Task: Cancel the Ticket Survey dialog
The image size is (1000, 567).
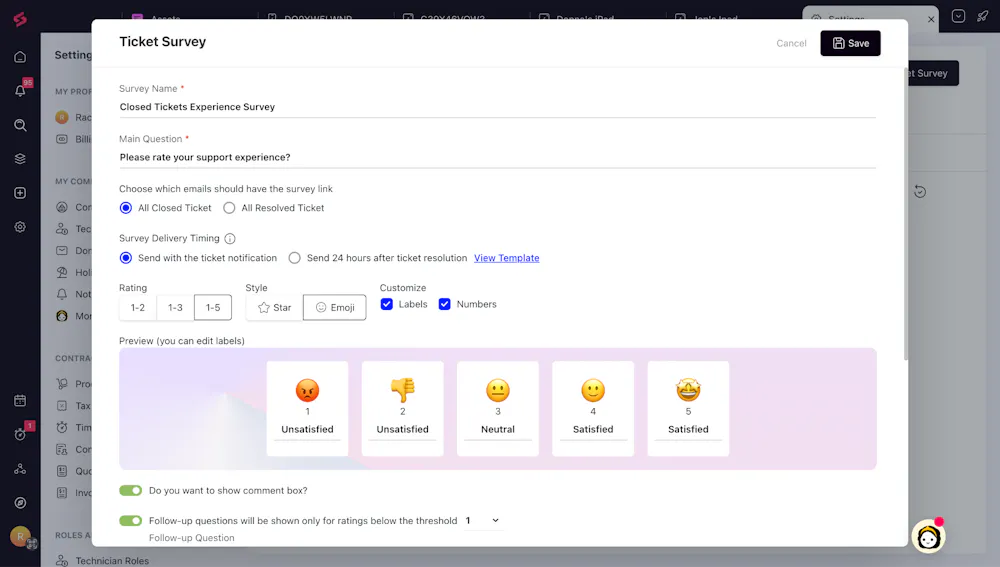Action: click(x=791, y=43)
